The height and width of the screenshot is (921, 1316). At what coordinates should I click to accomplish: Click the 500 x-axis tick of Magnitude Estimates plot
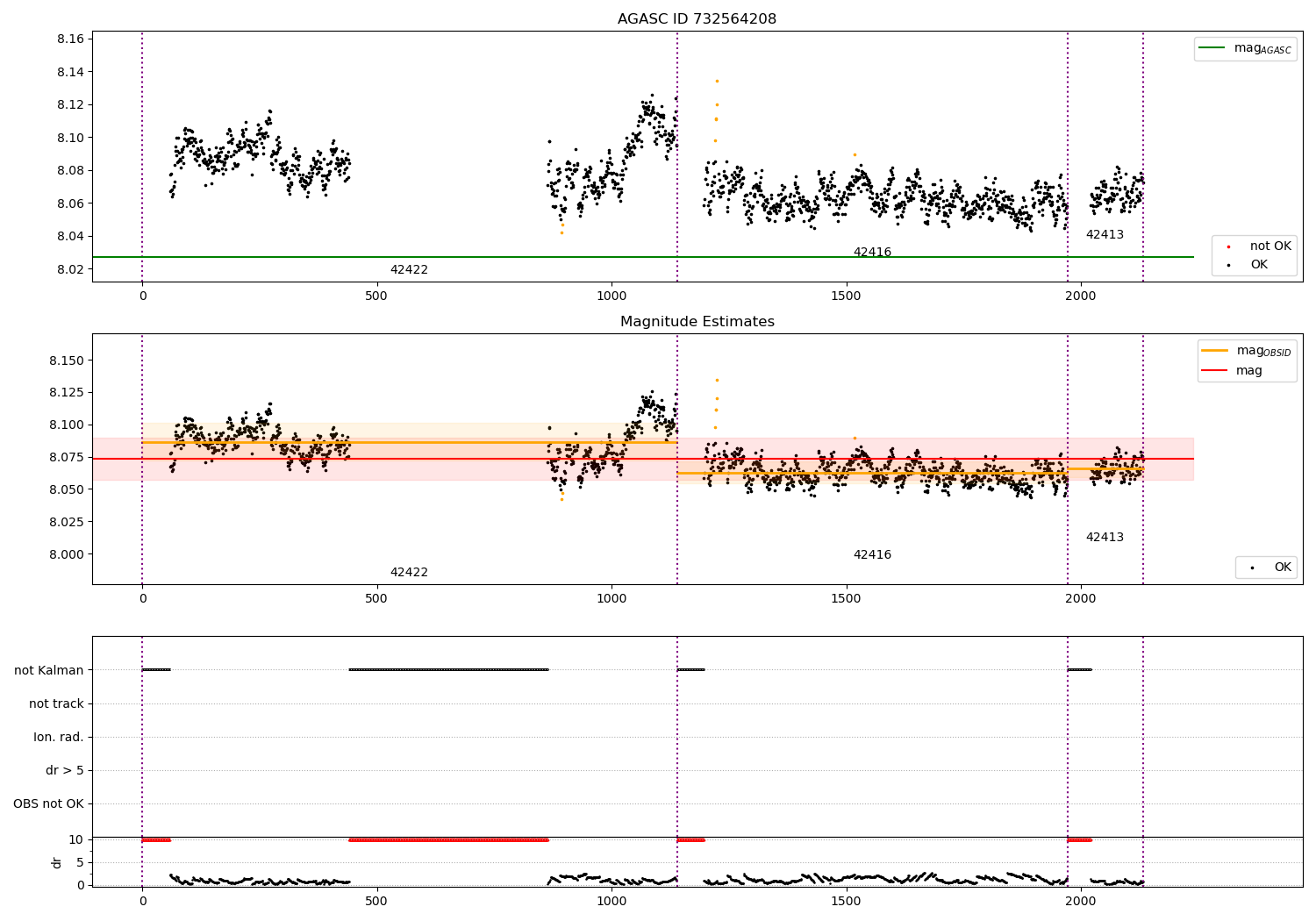(376, 598)
